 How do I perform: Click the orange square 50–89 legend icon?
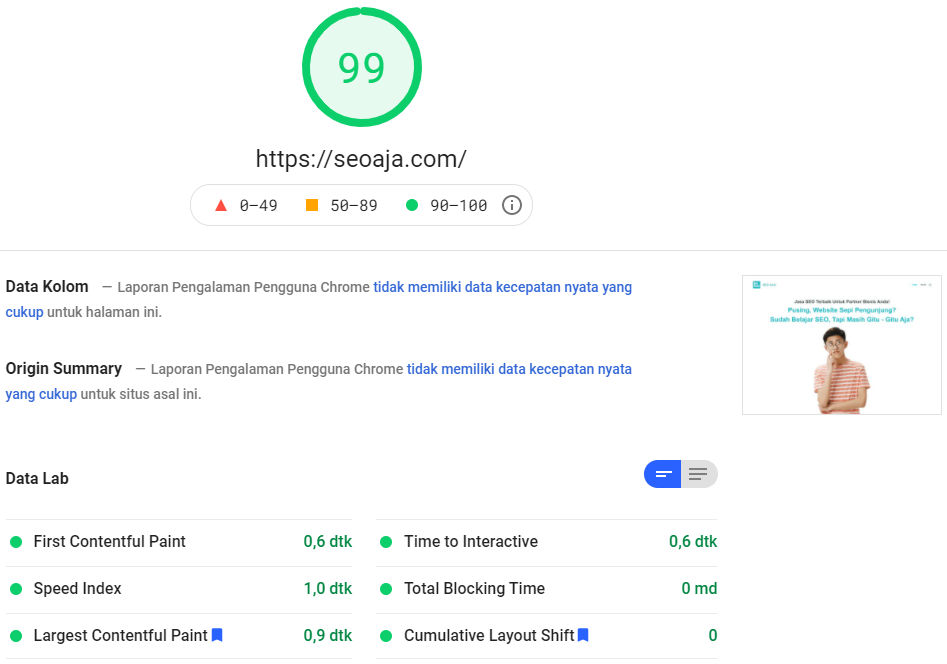[x=312, y=205]
